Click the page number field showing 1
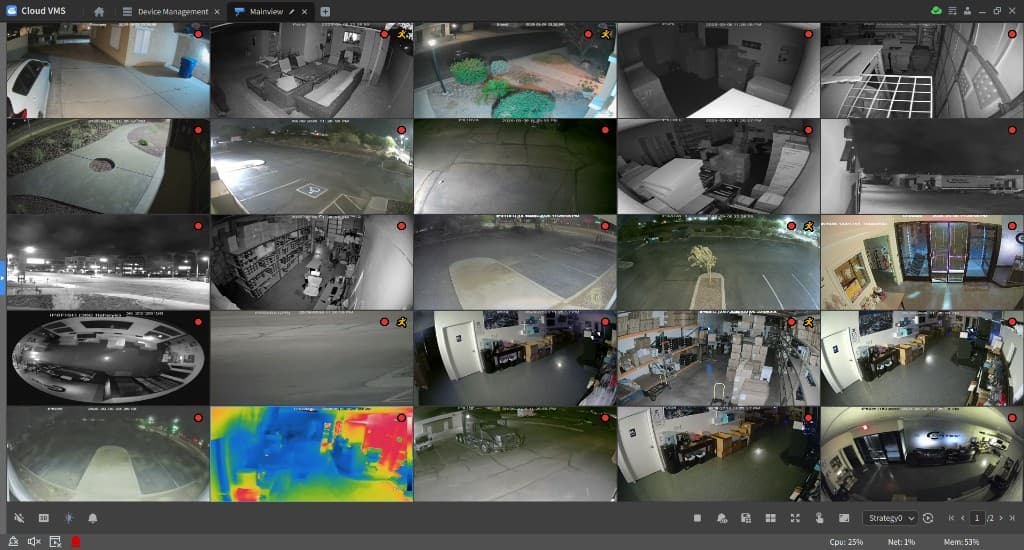Image resolution: width=1024 pixels, height=550 pixels. point(977,518)
